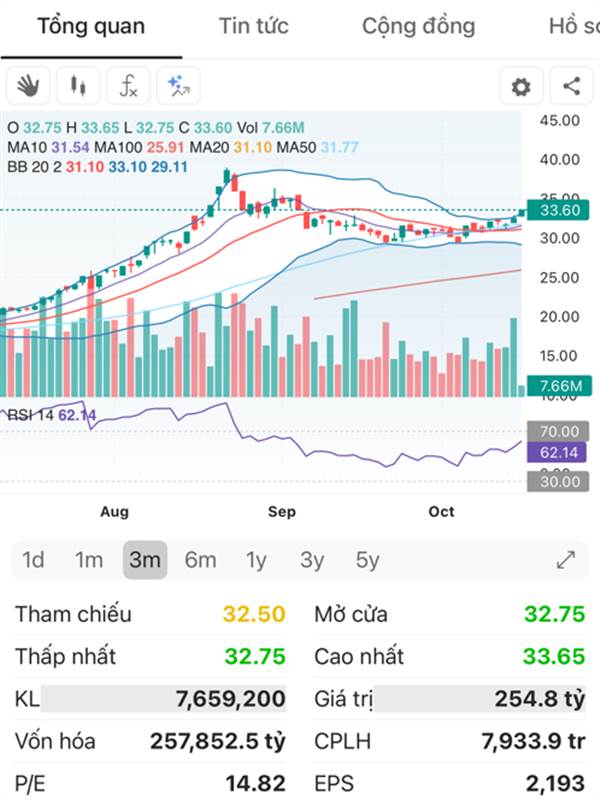
Task: Select the 6m timeframe
Action: (201, 560)
